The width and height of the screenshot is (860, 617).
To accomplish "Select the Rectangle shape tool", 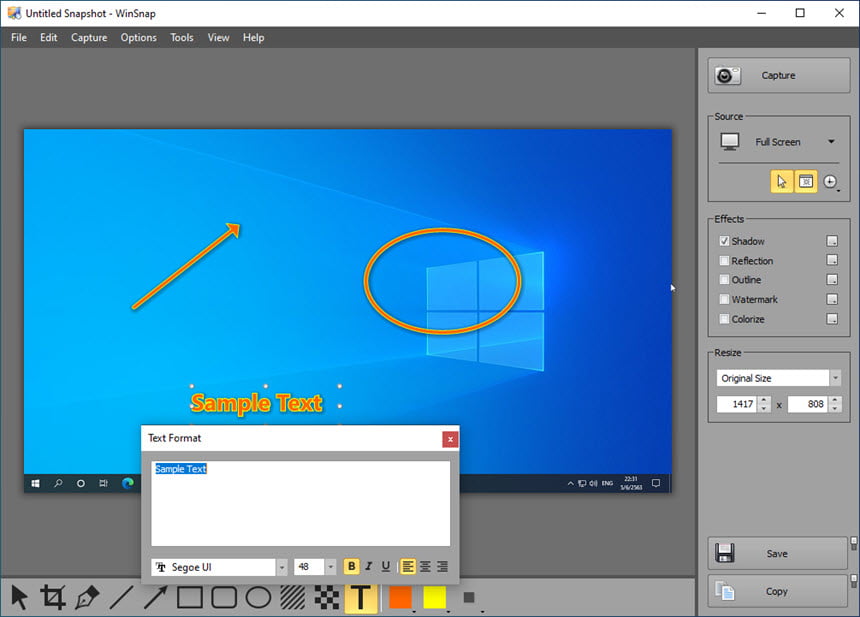I will pos(190,597).
